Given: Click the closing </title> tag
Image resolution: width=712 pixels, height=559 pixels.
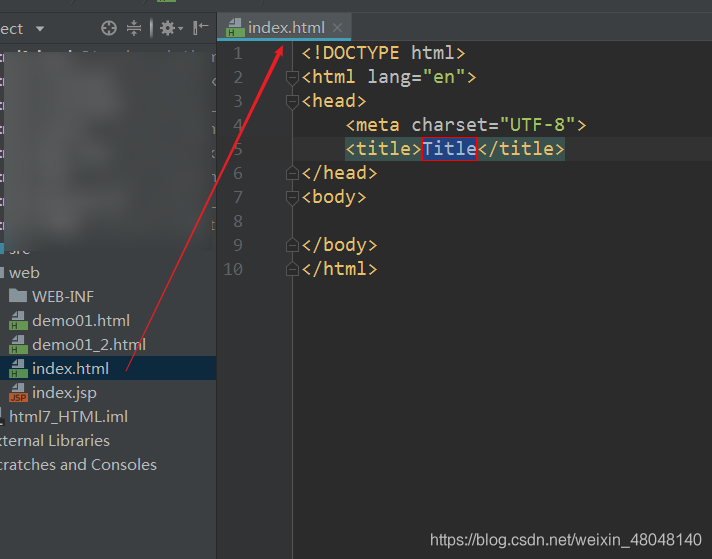Looking at the screenshot, I should [521, 149].
